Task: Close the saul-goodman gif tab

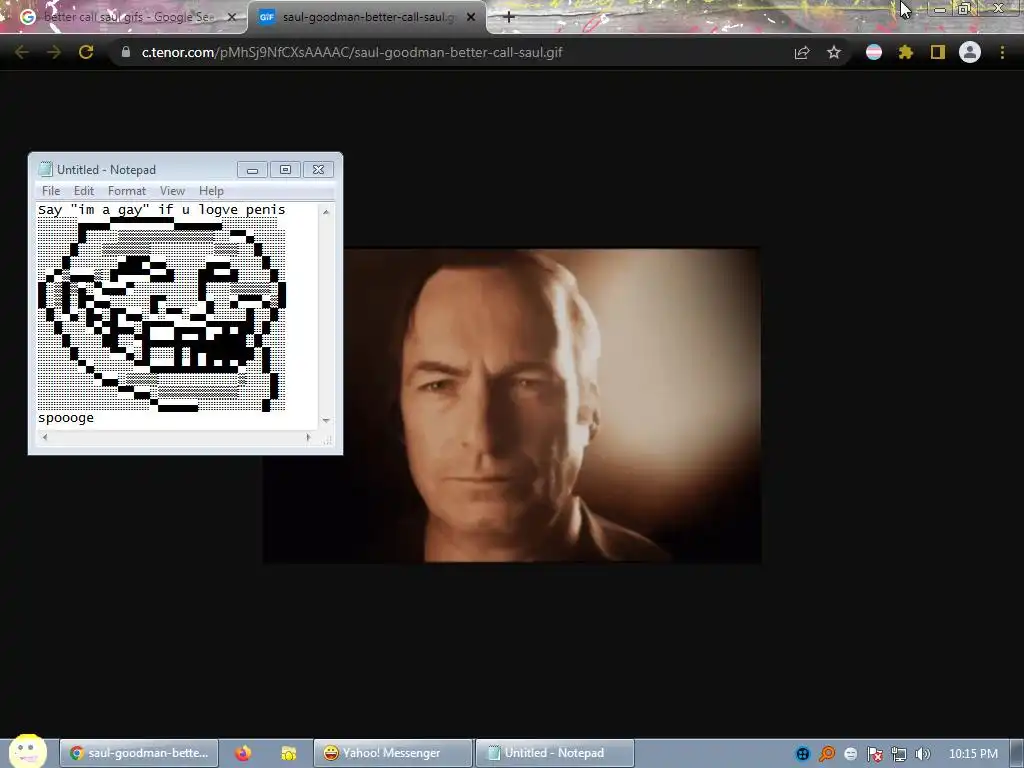Action: (471, 18)
